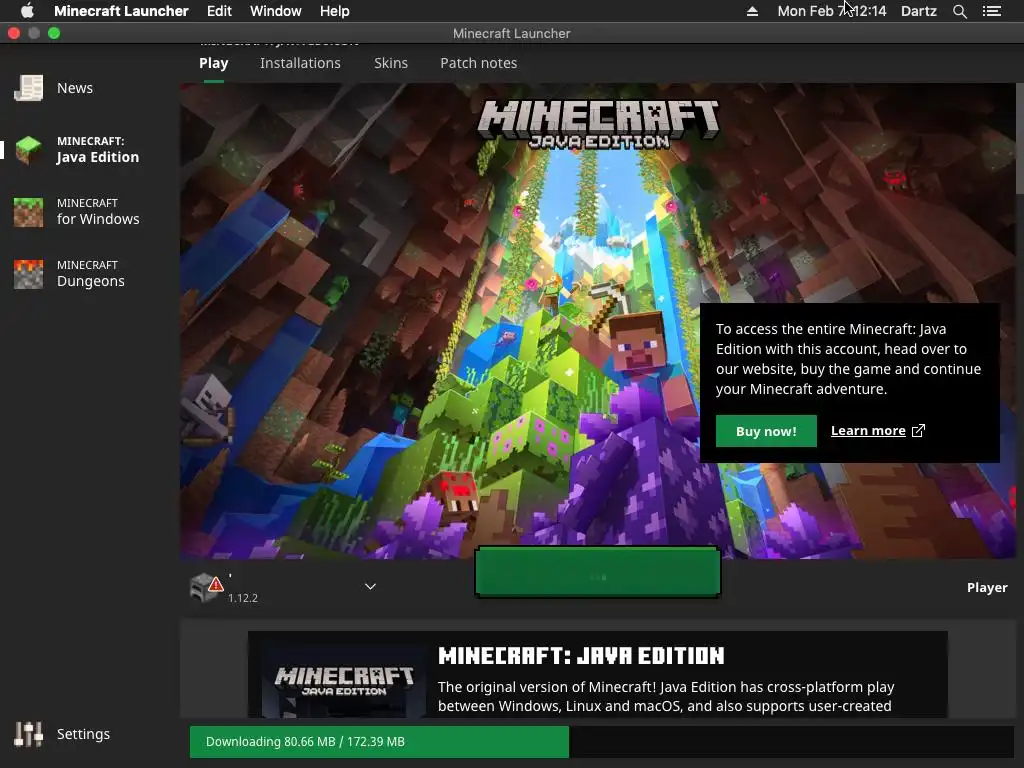
Task: Click the green window zoom button
Action: pos(54,33)
